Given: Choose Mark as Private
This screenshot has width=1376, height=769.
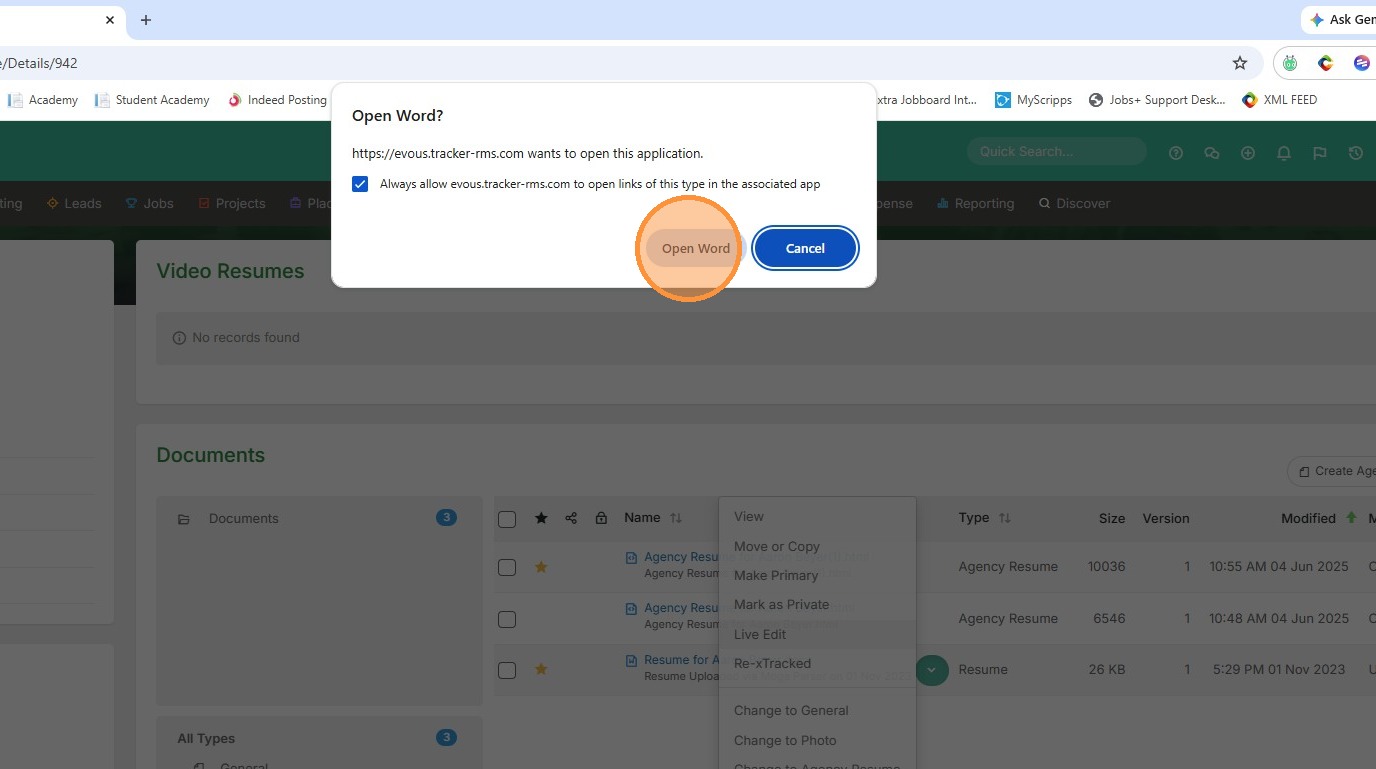Looking at the screenshot, I should [x=817, y=604].
